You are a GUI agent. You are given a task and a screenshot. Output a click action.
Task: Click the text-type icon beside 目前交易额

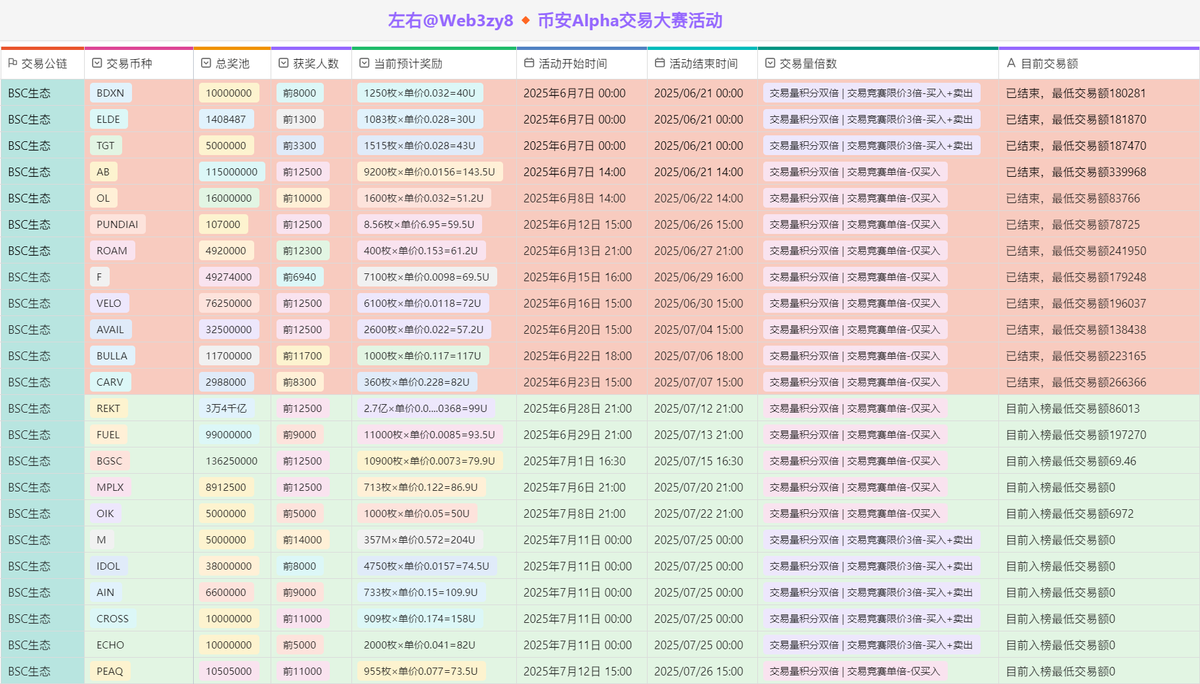pos(1011,64)
